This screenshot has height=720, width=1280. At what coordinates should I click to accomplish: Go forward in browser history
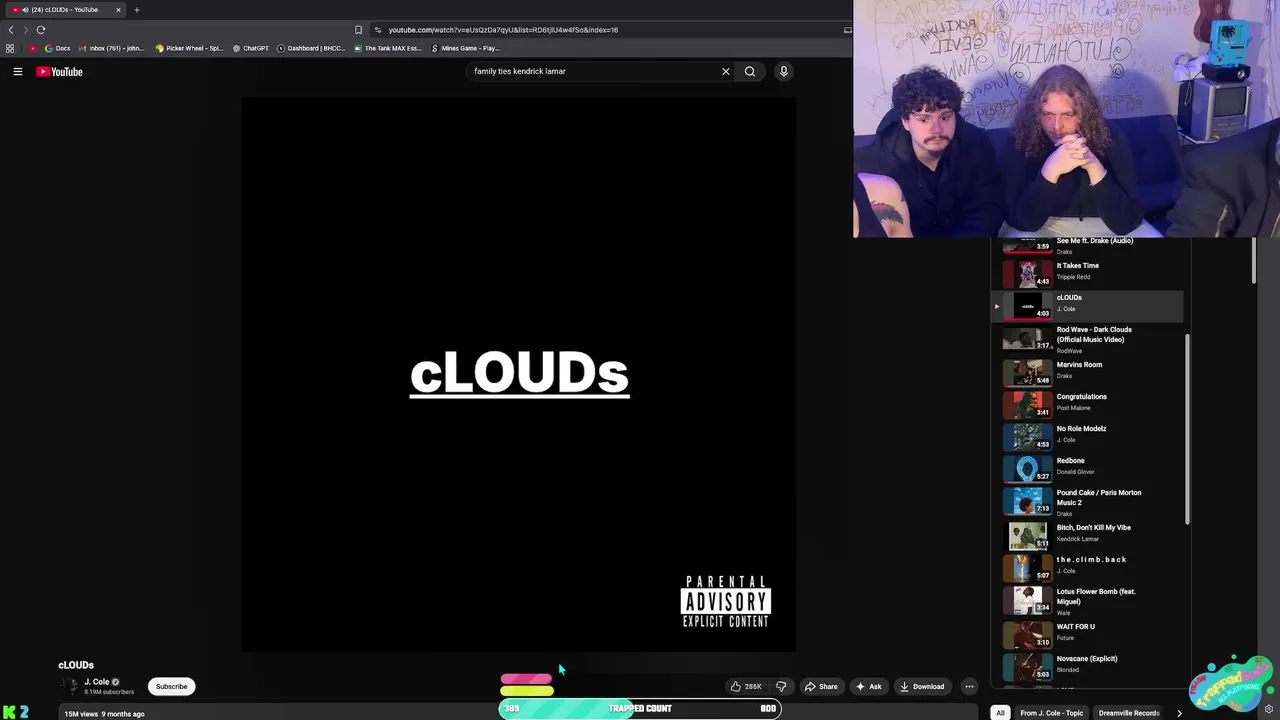26,30
